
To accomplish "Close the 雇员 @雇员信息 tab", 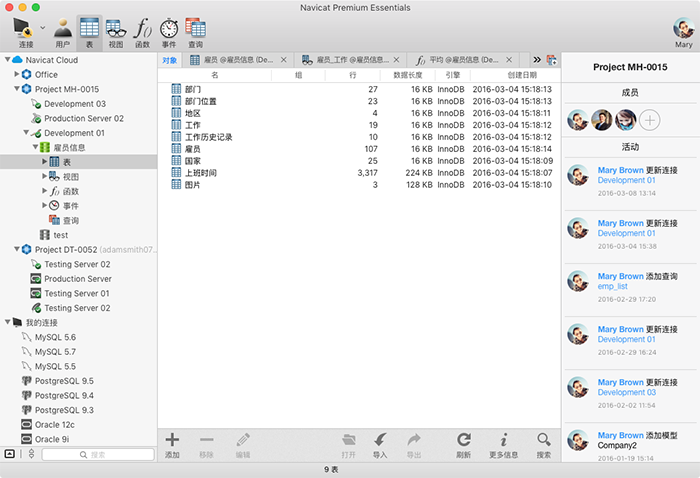I will coord(283,60).
